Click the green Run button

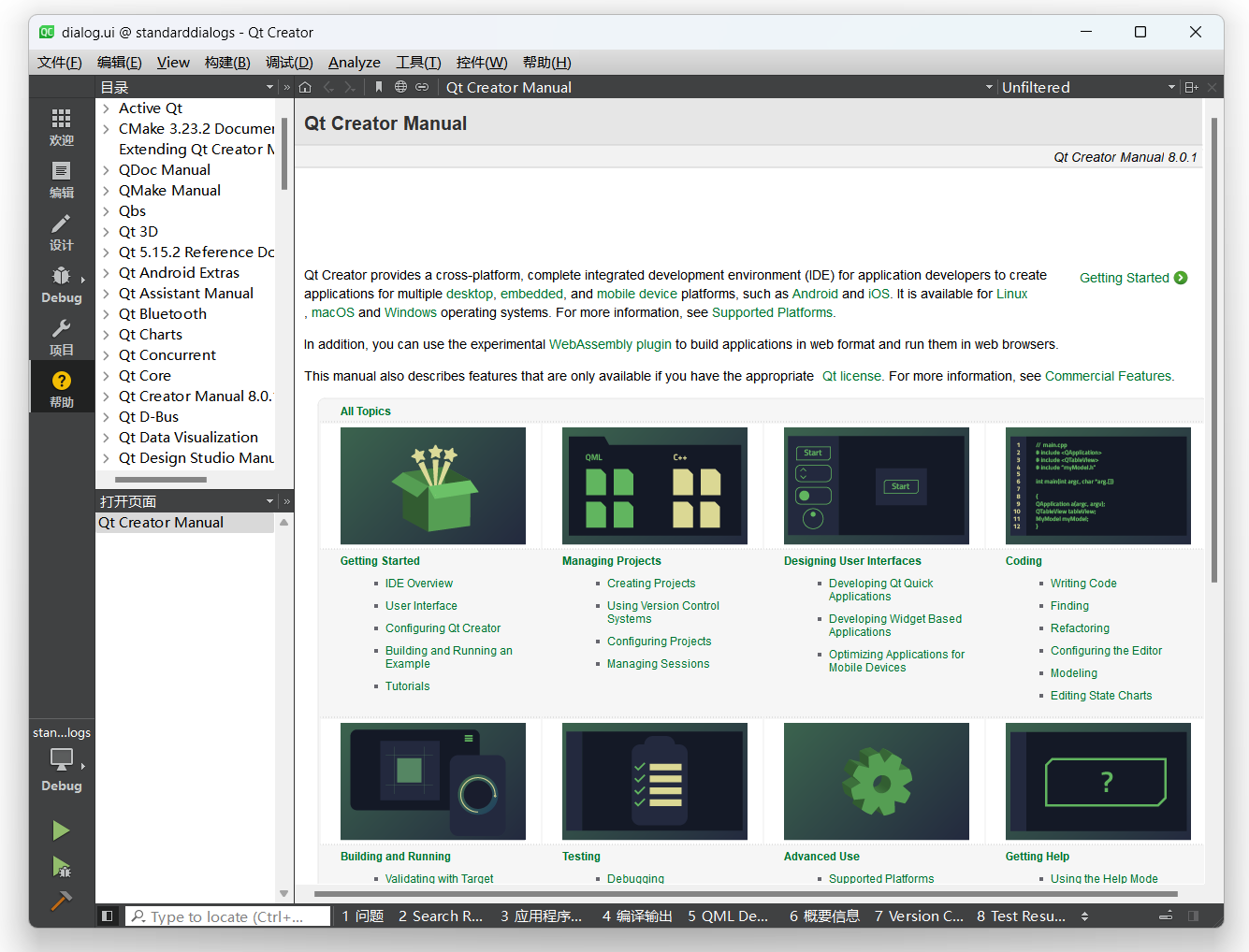pos(61,830)
